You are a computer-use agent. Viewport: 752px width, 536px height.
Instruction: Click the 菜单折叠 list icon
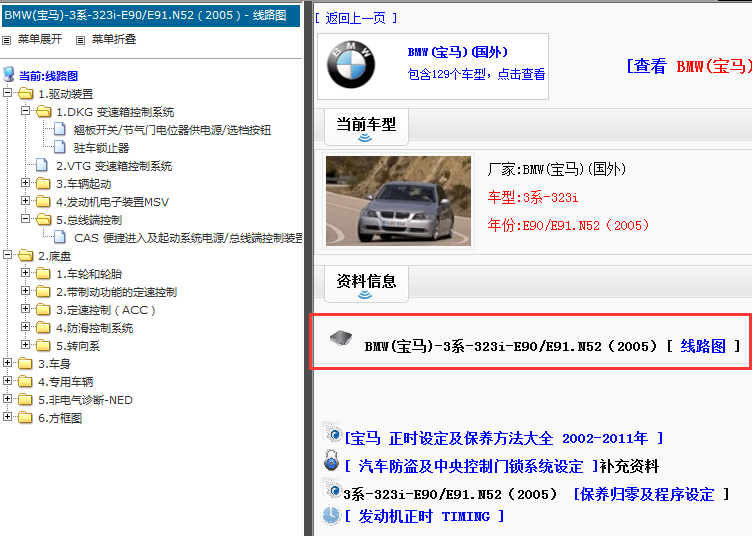click(x=81, y=40)
